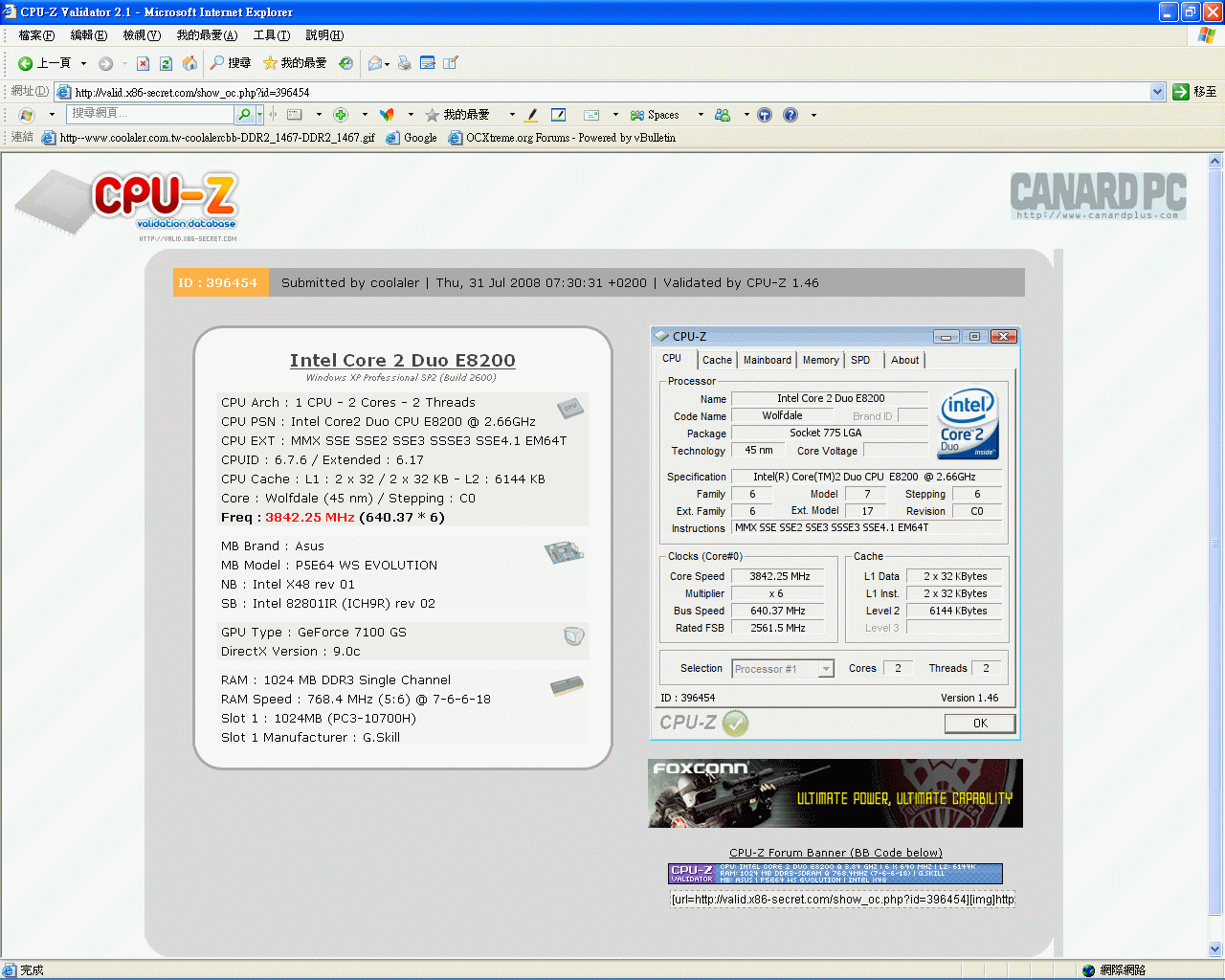Click the small CPU-Z validator forum banner image
The width and height of the screenshot is (1225, 980).
pos(835,874)
